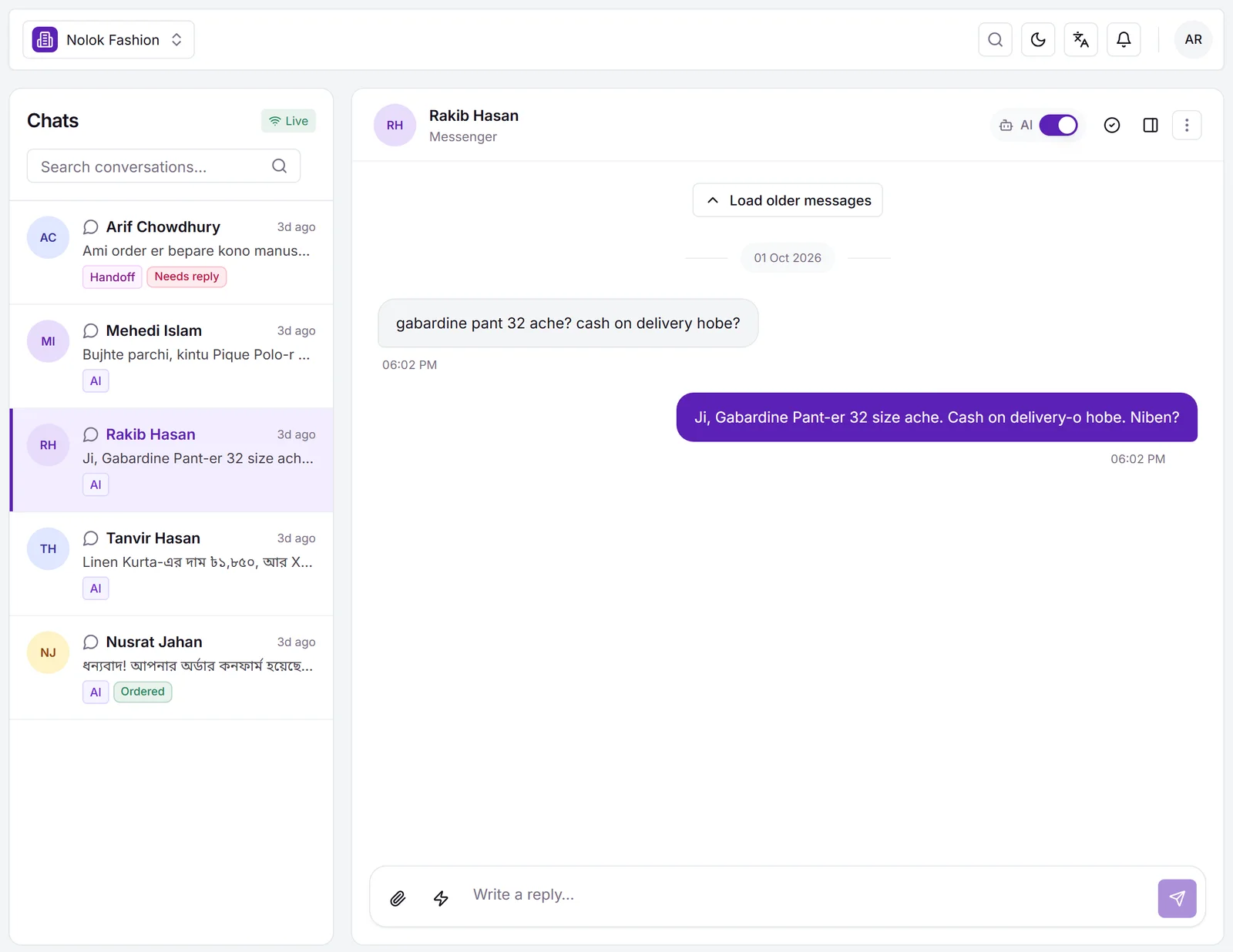
Task: Focus the Search conversations field
Action: pos(163,166)
